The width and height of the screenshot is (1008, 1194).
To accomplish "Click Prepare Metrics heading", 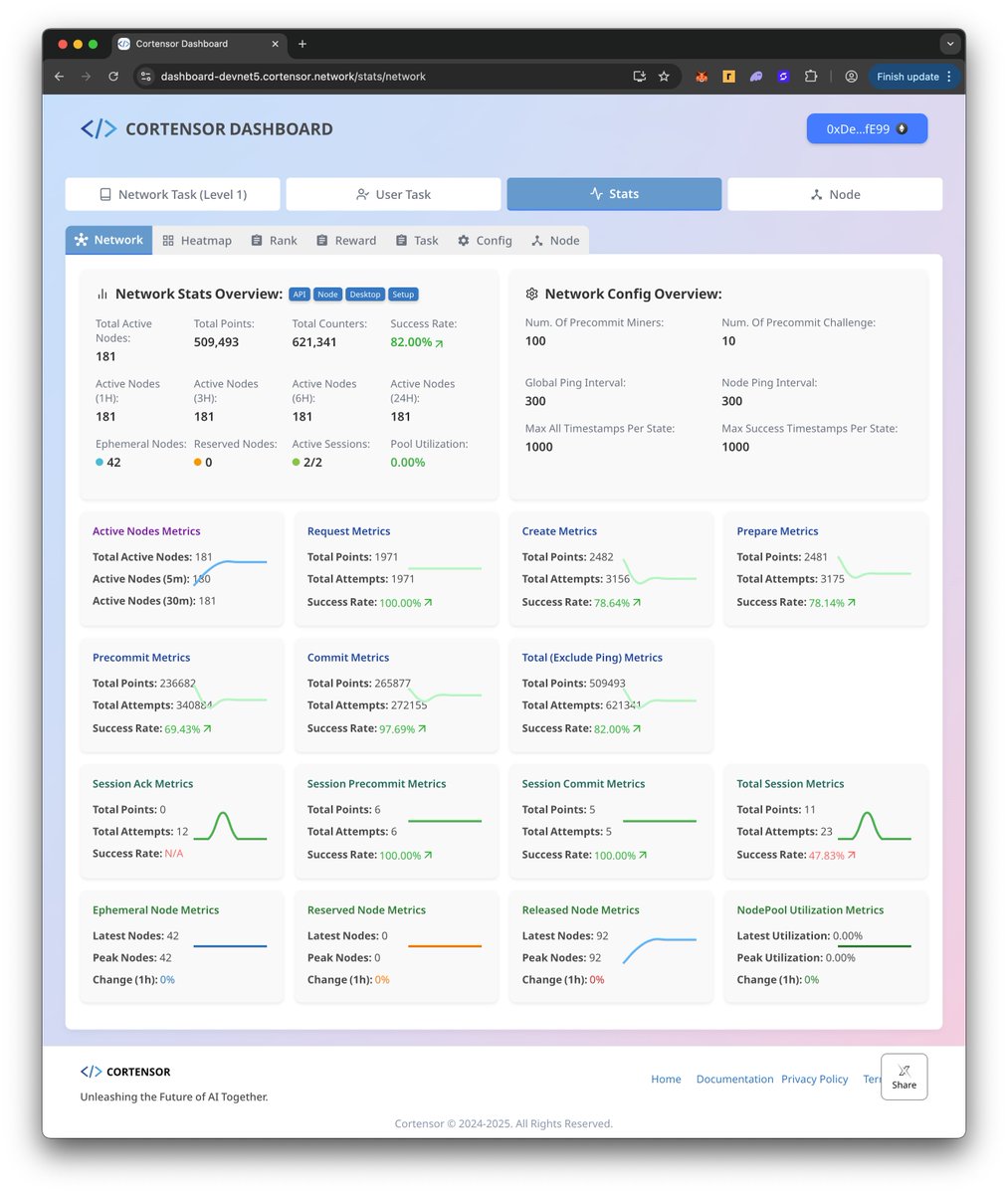I will coord(777,531).
